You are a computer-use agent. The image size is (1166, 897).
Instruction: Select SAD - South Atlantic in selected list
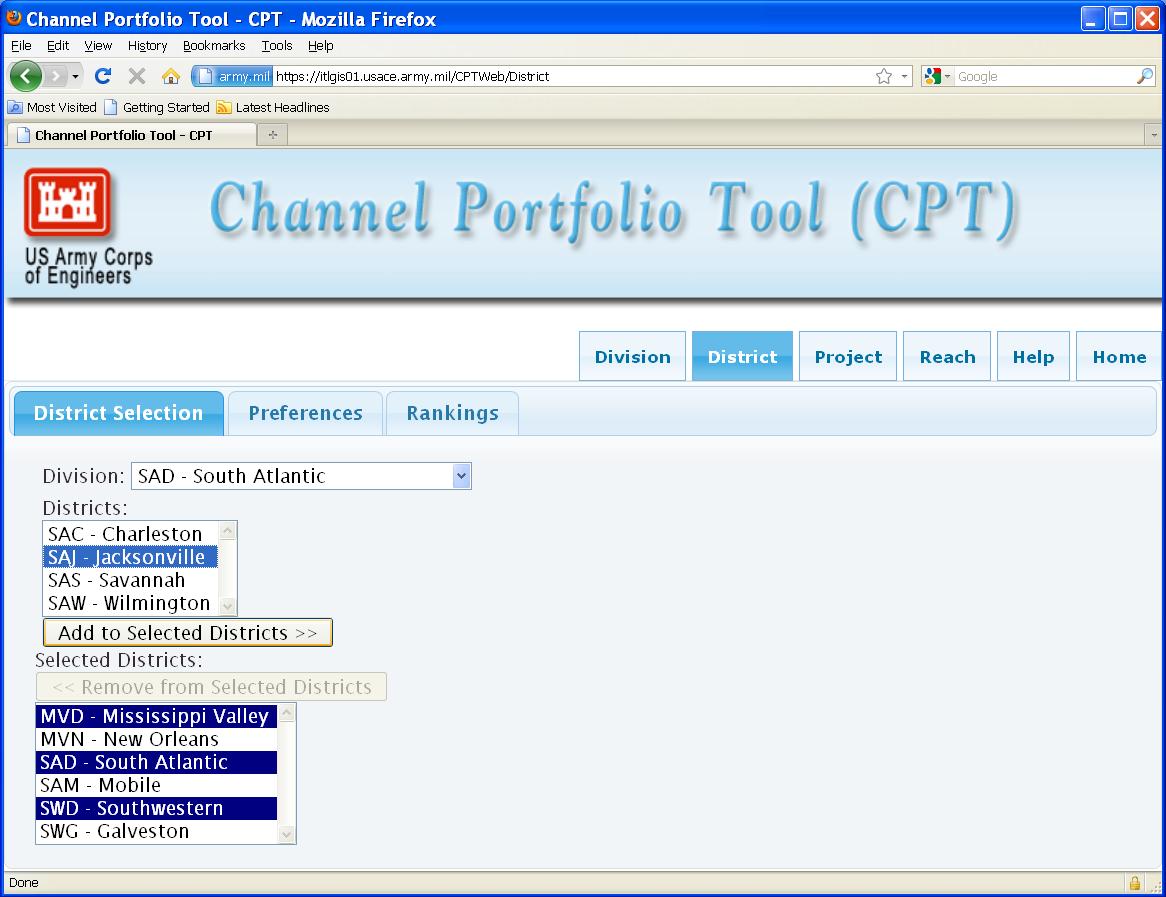(x=157, y=762)
